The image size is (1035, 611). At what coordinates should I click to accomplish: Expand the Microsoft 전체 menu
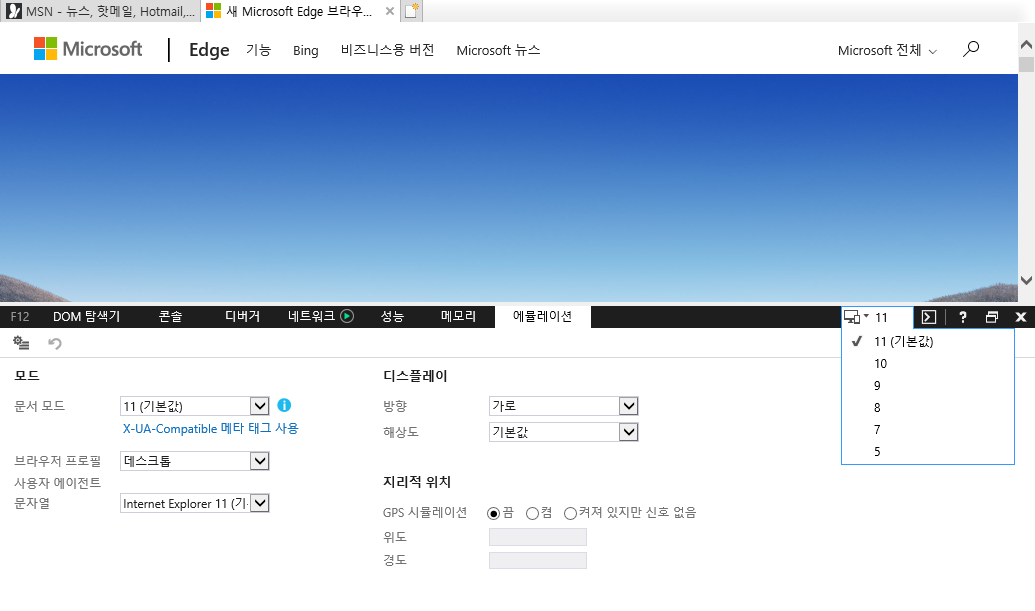click(x=886, y=50)
